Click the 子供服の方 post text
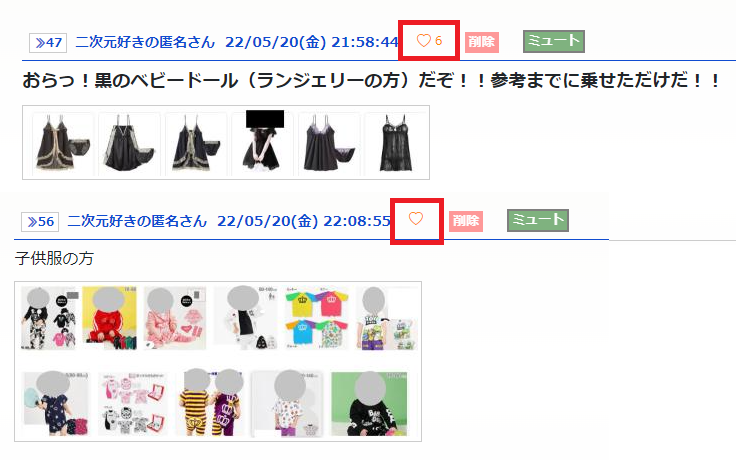 pyautogui.click(x=54, y=258)
